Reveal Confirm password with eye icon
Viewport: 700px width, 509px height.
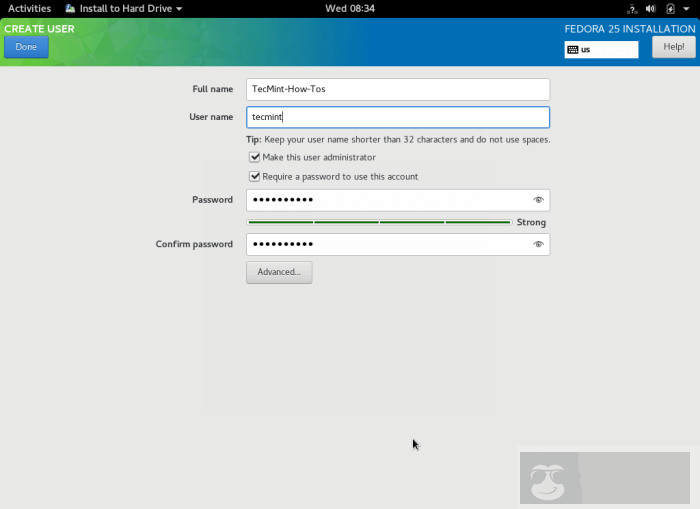(538, 244)
